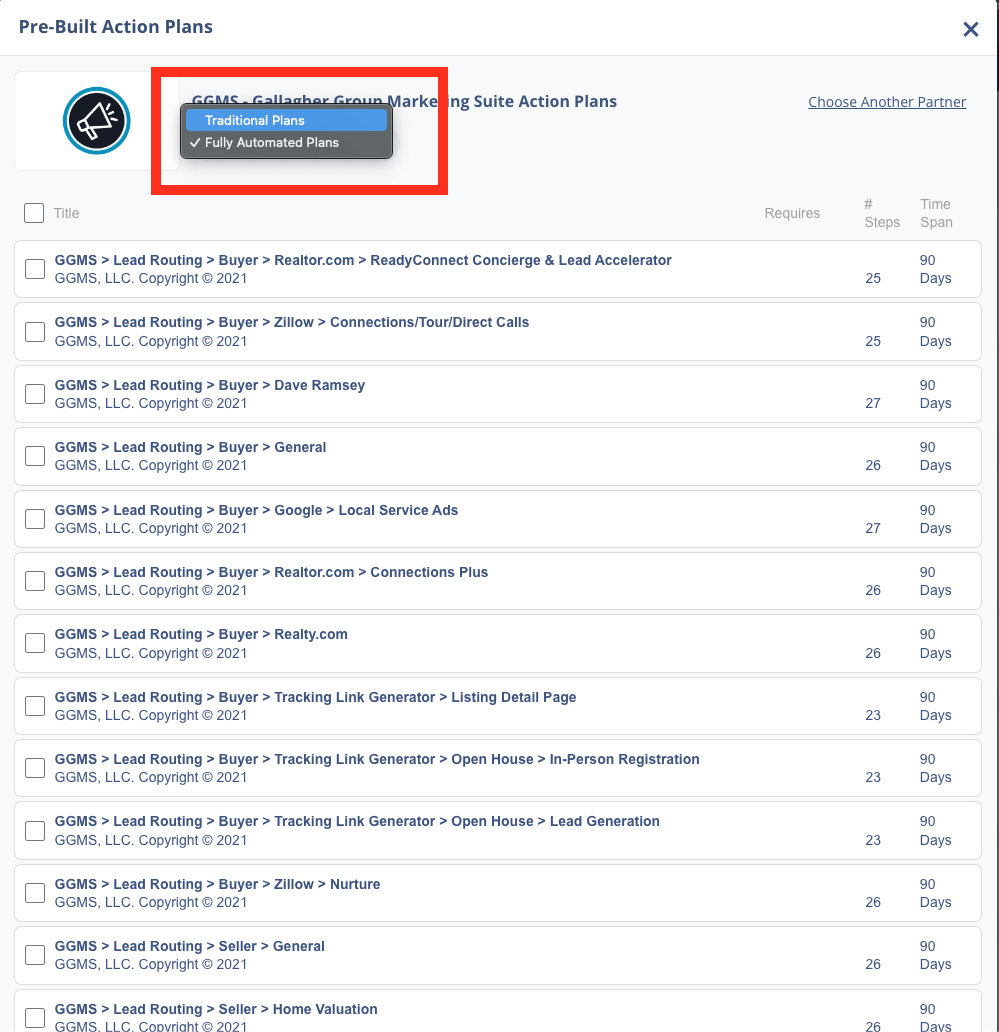Select the Zillow > Nurture plan checkbox

click(x=35, y=893)
